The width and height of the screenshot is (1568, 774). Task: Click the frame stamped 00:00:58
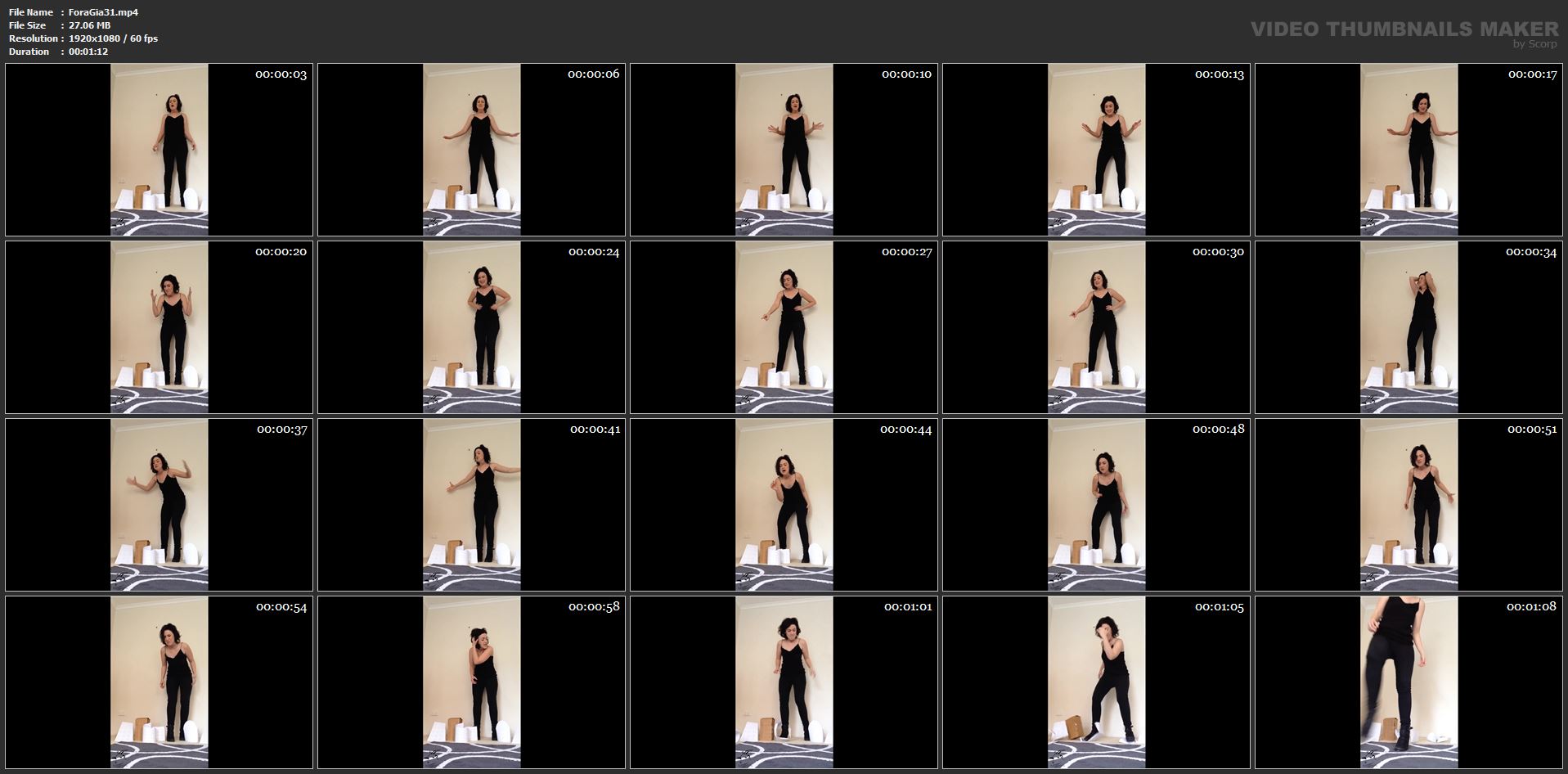472,682
